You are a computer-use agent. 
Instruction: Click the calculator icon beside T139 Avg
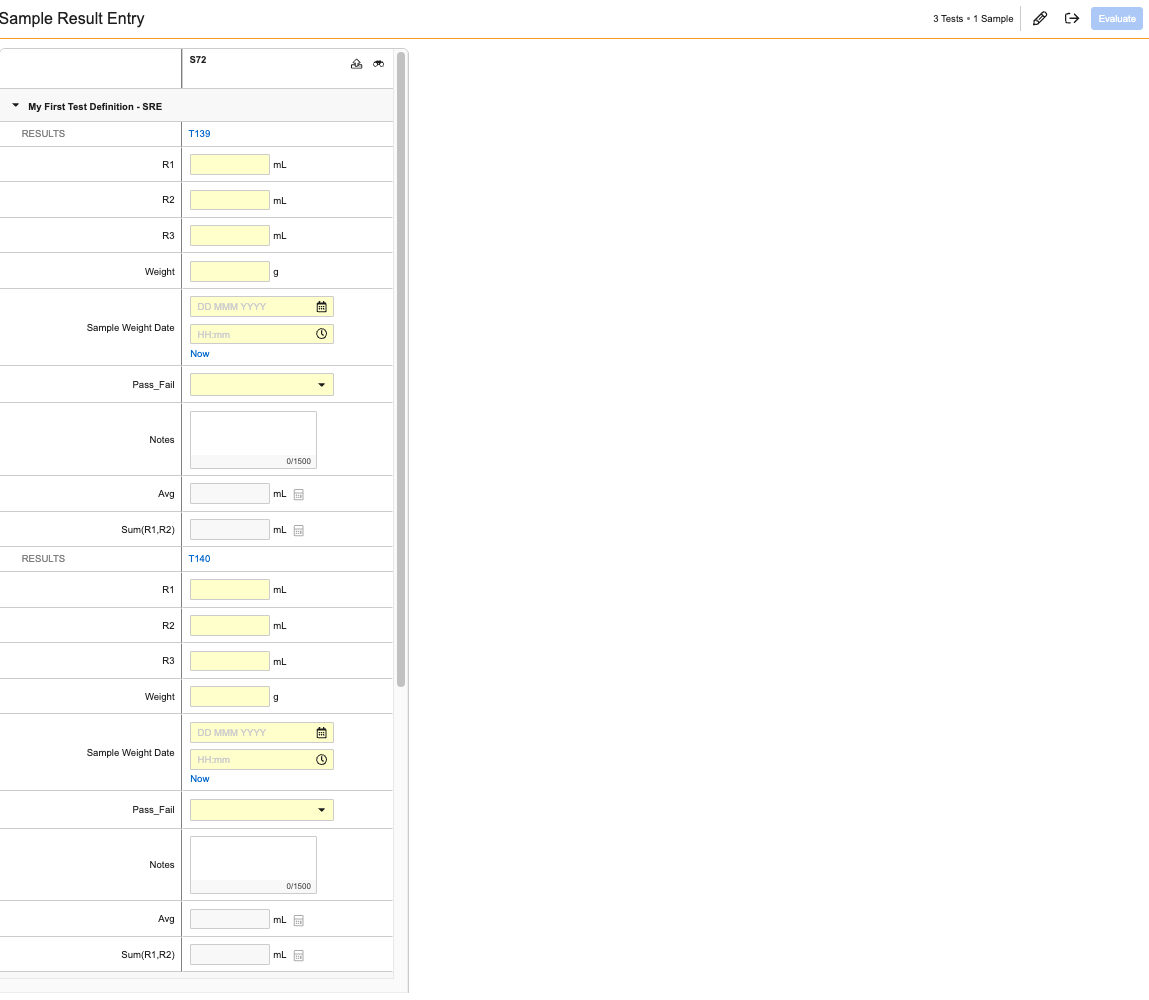click(x=299, y=495)
